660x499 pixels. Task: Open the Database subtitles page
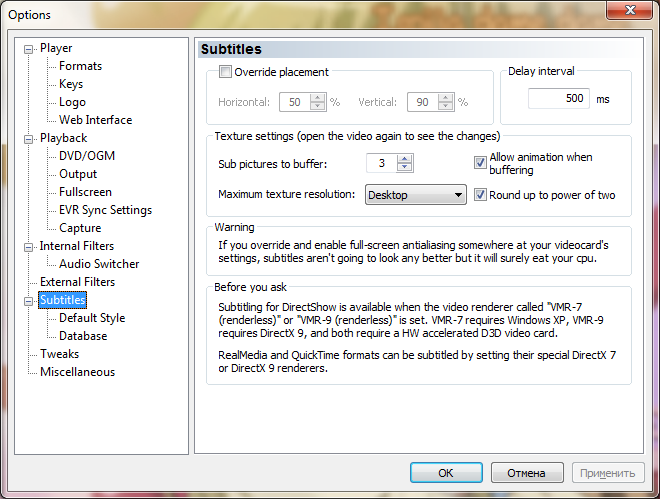pyautogui.click(x=83, y=336)
